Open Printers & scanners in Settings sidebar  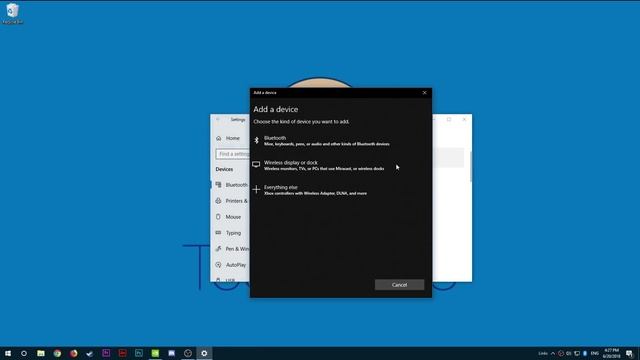click(231, 201)
